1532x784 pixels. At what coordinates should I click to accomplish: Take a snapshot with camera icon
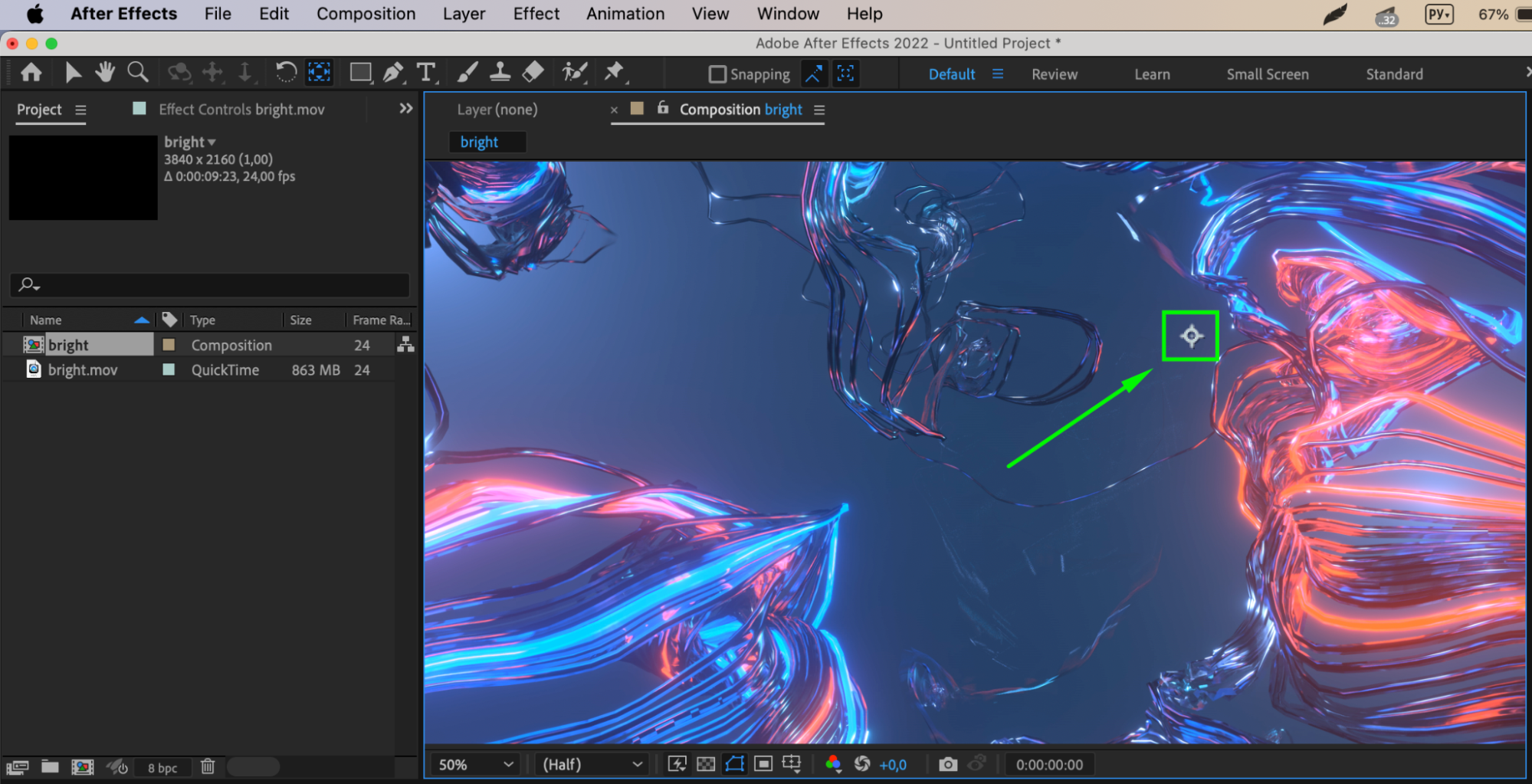click(x=948, y=764)
